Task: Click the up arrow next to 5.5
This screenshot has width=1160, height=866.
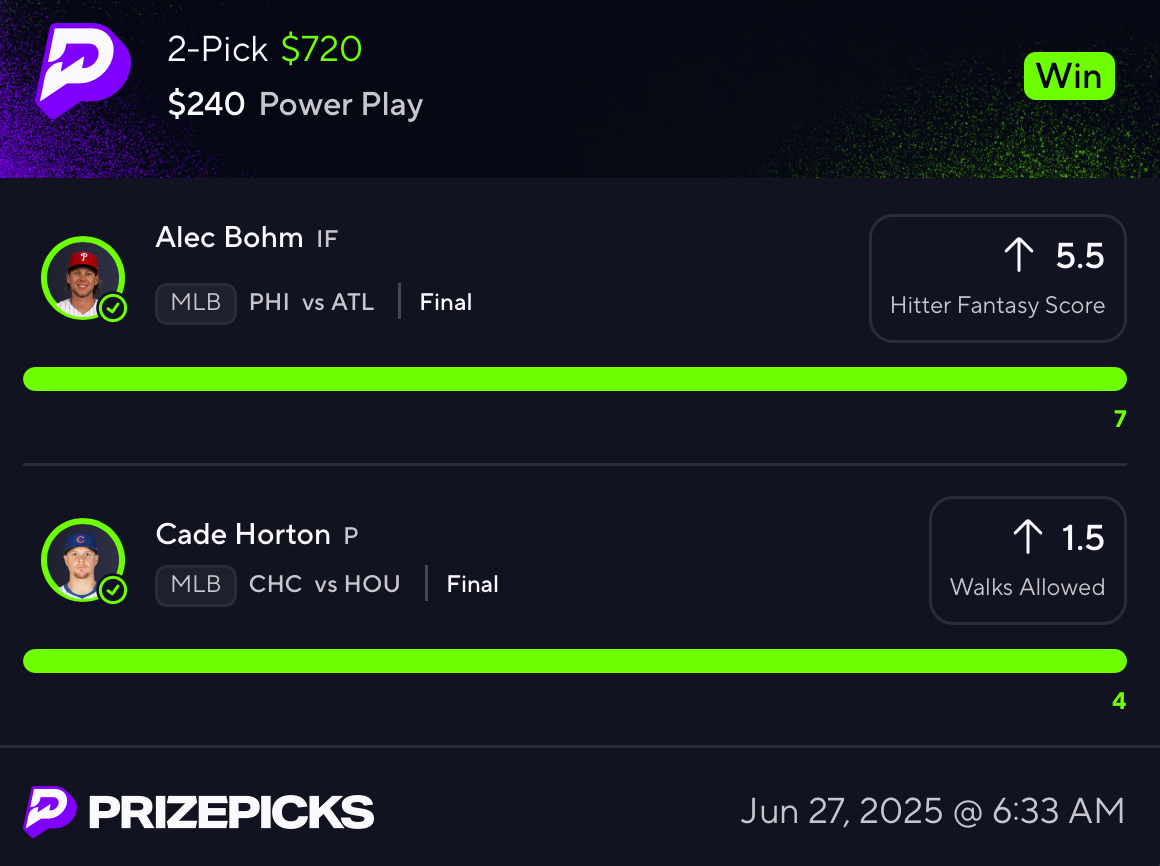Action: click(x=1019, y=254)
